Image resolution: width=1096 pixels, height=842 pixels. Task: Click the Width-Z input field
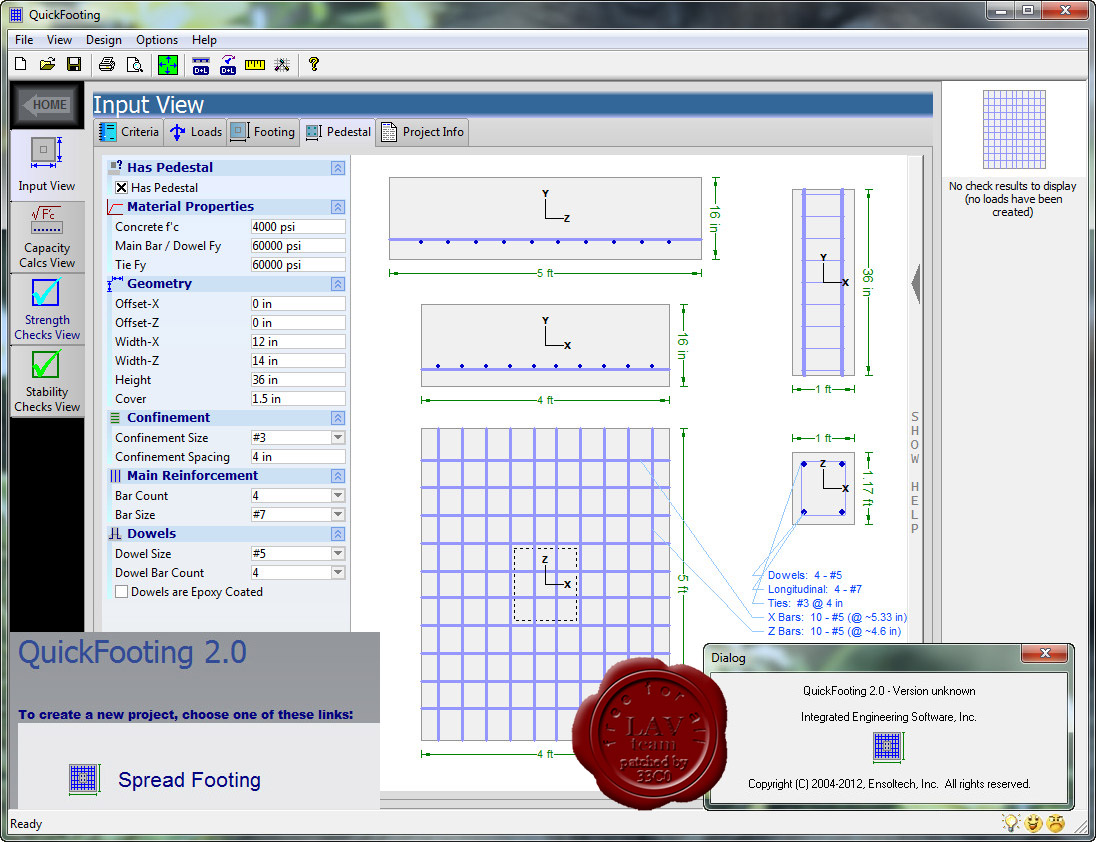click(298, 361)
